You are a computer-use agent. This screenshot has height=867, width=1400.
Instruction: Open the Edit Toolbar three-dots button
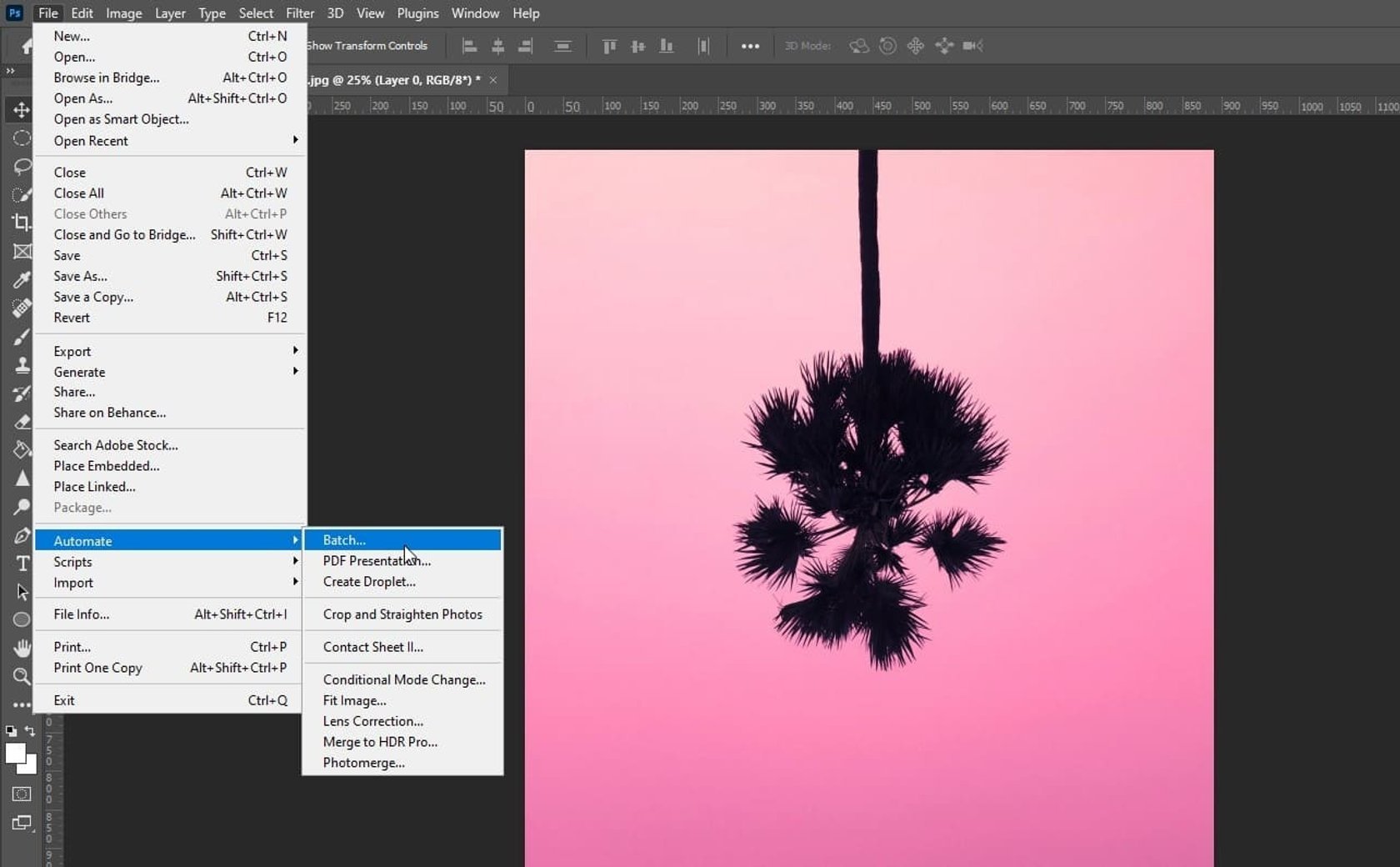click(x=21, y=704)
